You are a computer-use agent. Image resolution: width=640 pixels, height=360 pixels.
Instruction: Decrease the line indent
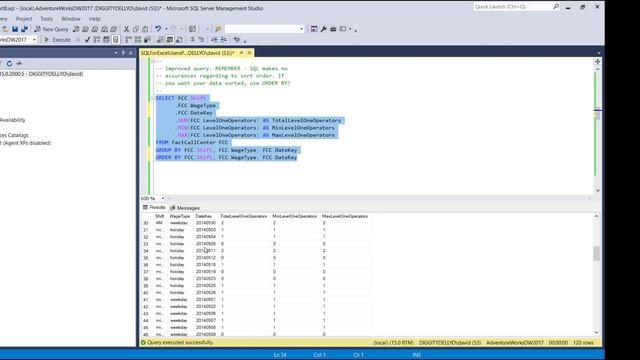point(214,40)
